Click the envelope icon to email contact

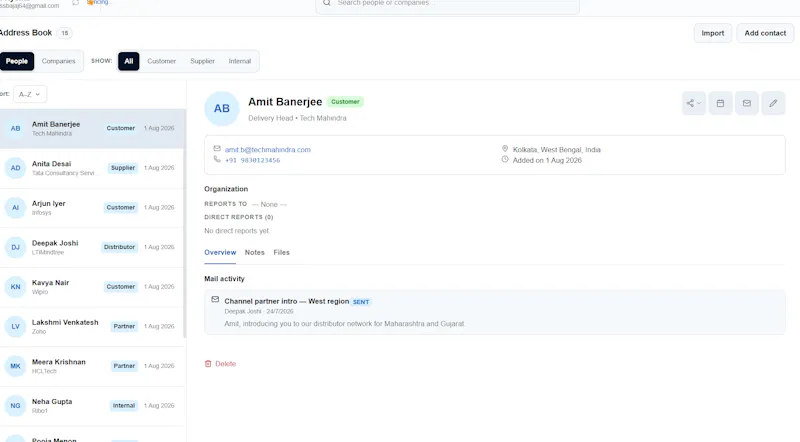746,103
